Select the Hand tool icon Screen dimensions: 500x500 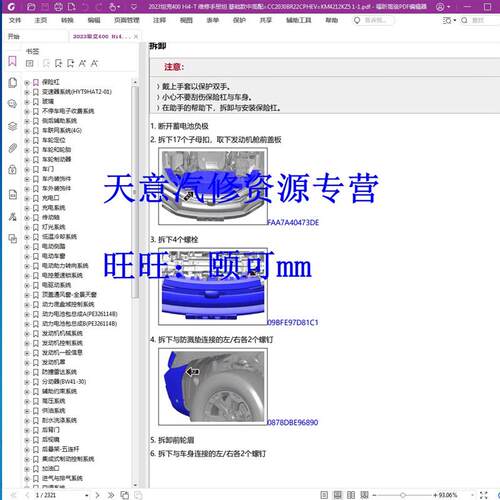113,7
